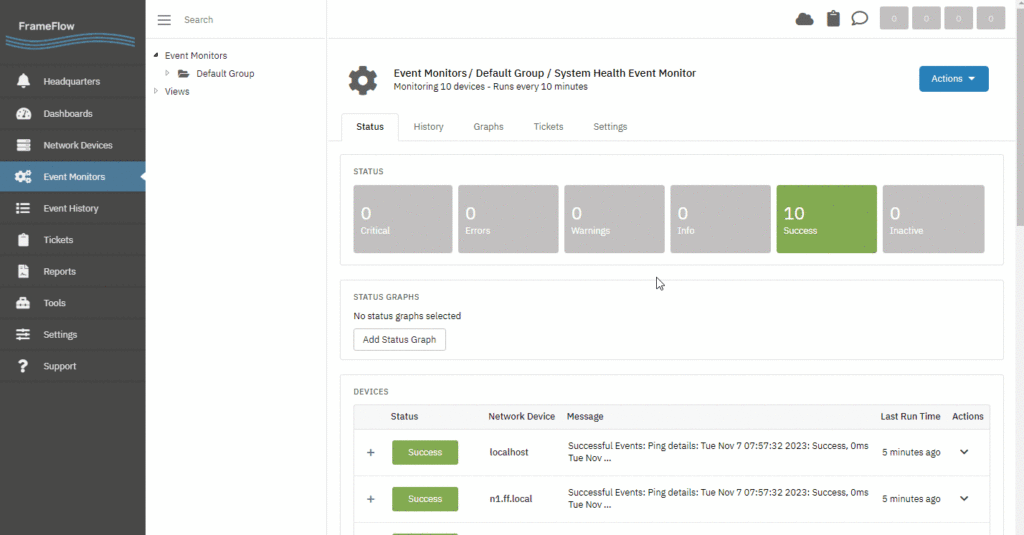Select the Status tab
This screenshot has height=535, width=1024.
pos(370,127)
